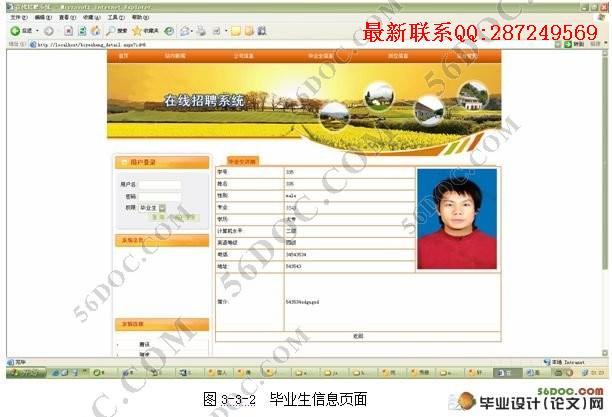
Task: Click the Refresh page toolbar icon
Action: (82, 31)
